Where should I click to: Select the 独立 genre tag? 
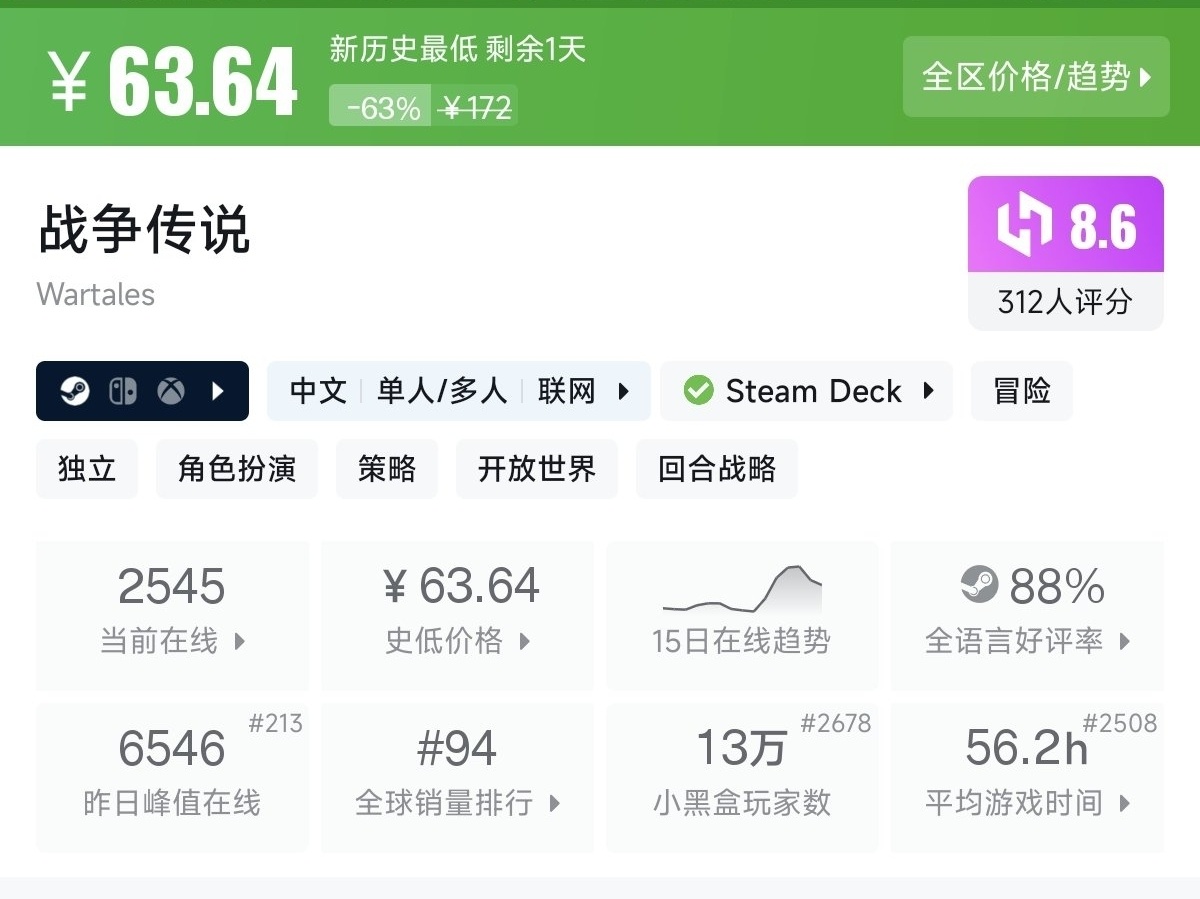point(87,469)
